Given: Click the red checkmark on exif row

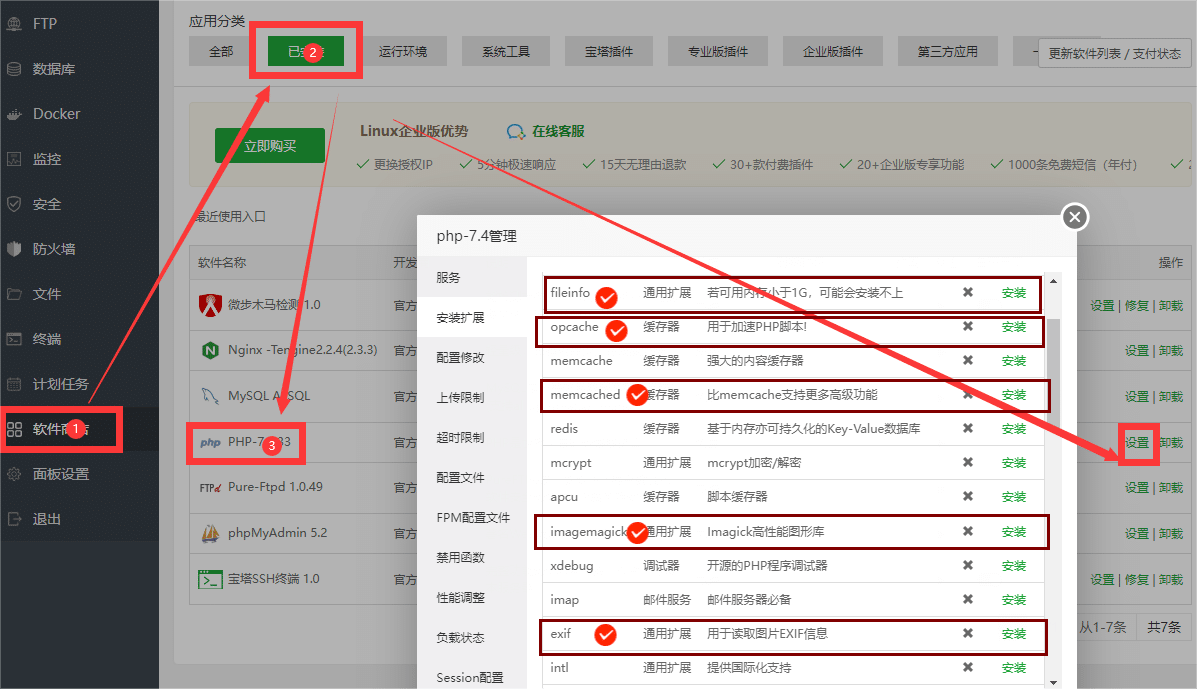Looking at the screenshot, I should pos(605,635).
